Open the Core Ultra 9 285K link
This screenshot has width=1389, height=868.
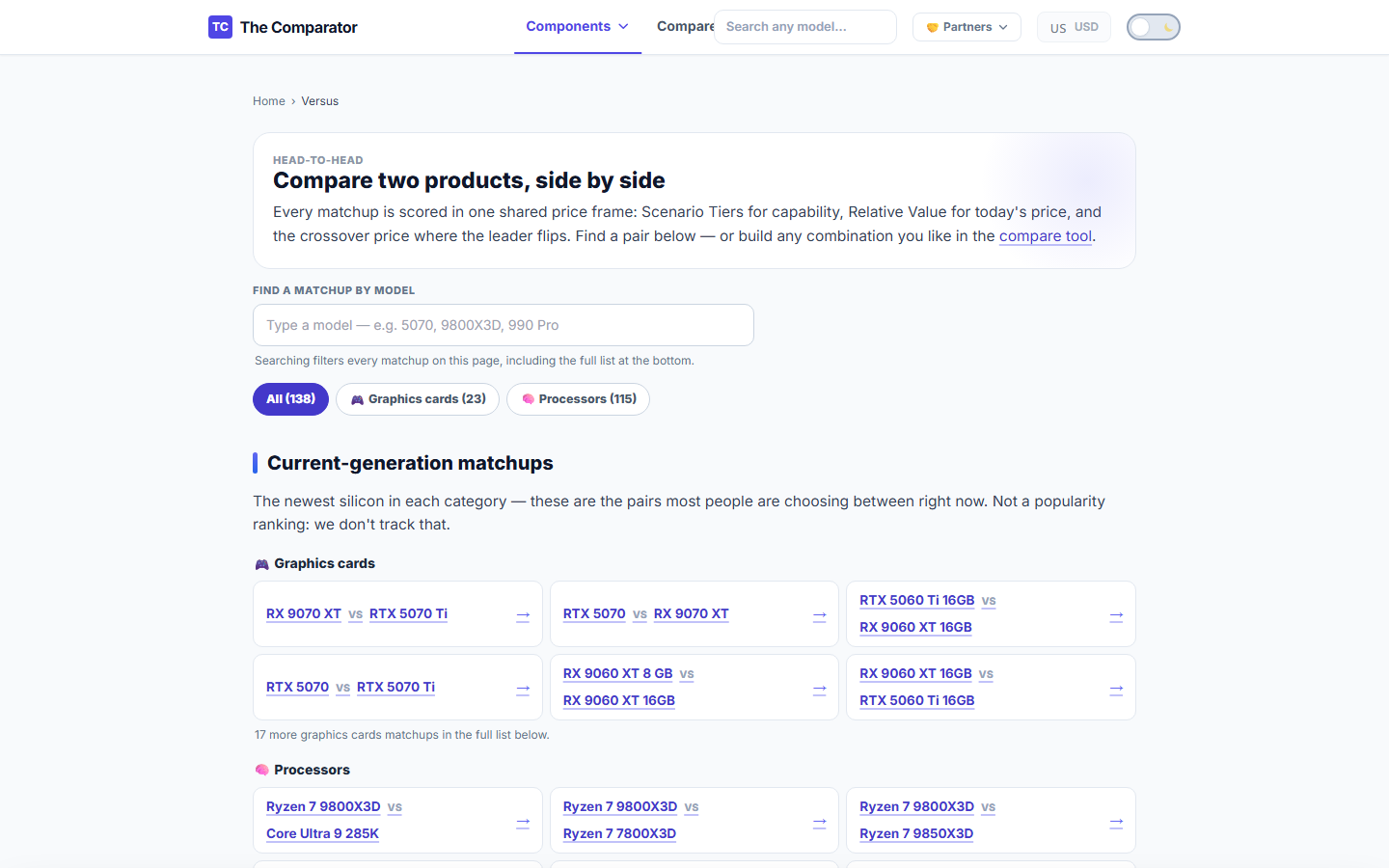pyautogui.click(x=322, y=834)
